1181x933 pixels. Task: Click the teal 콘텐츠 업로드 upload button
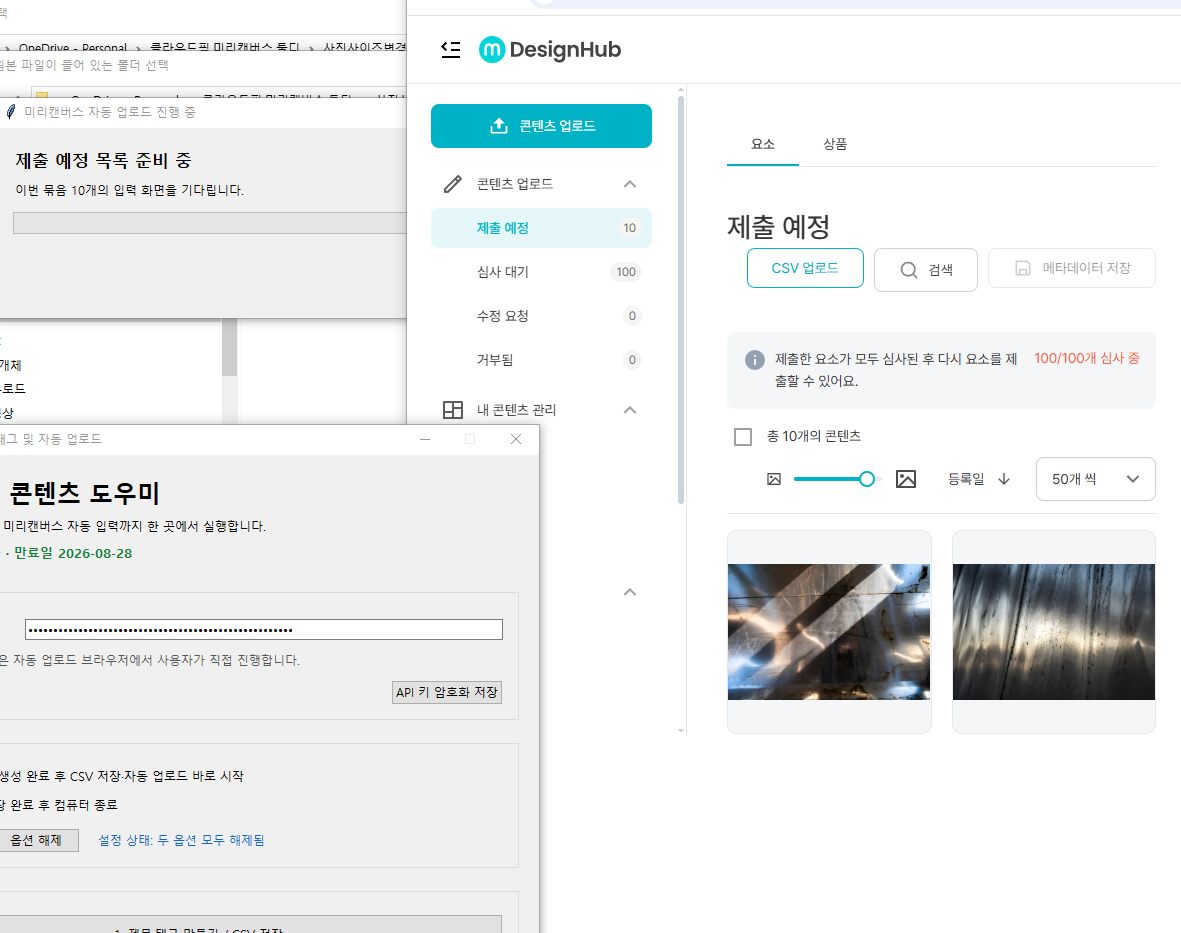point(541,126)
